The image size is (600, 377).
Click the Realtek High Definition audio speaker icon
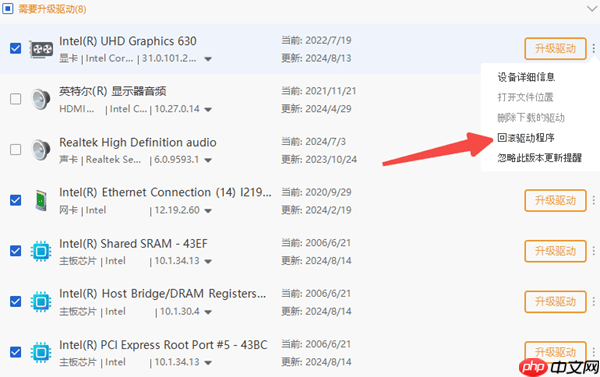pos(41,150)
